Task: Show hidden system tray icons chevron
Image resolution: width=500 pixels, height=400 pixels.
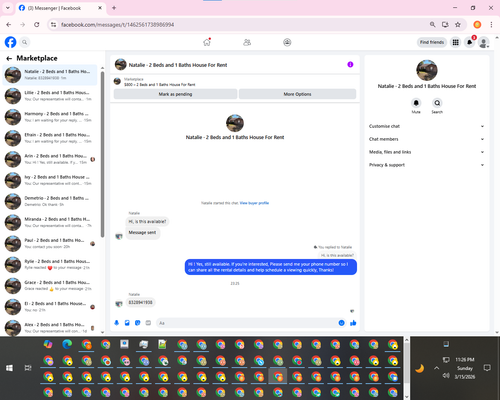Action: (437, 368)
